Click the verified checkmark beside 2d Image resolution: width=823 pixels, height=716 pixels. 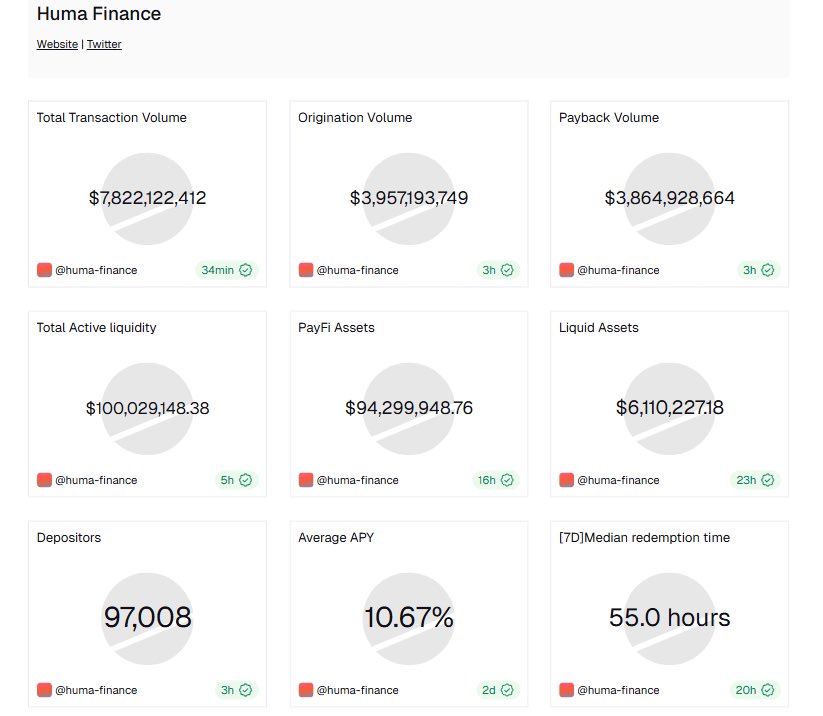(x=507, y=690)
